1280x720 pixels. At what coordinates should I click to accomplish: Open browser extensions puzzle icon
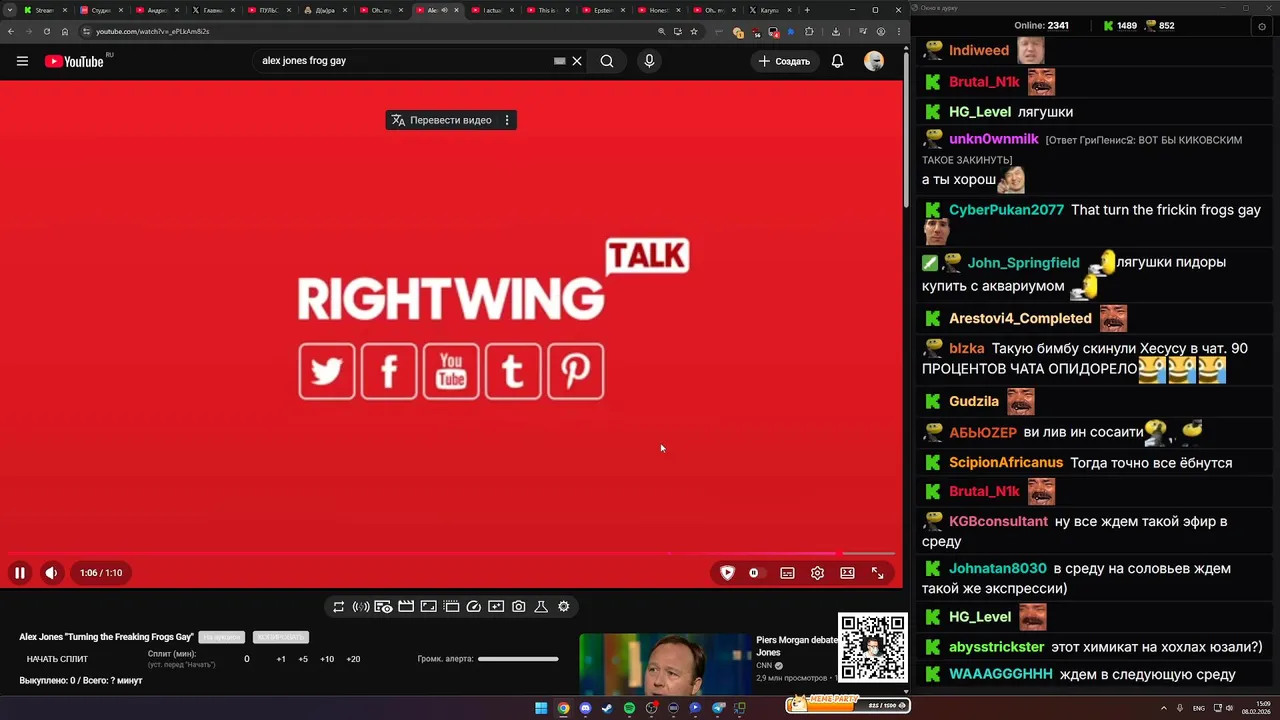pos(809,31)
